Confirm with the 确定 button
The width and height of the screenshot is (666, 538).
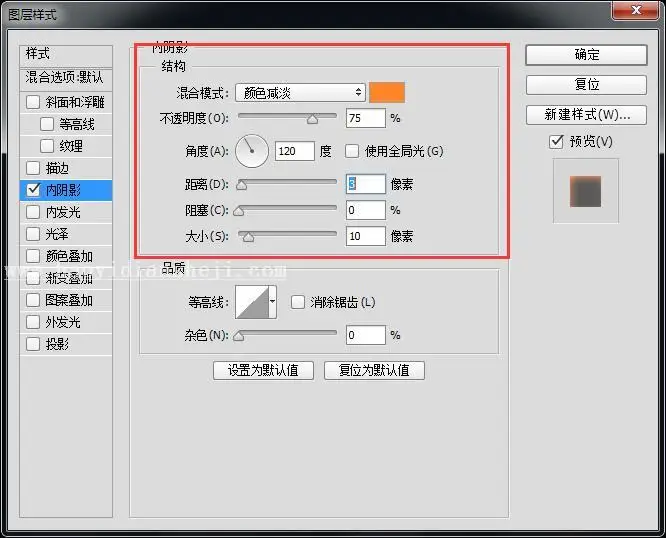(x=586, y=55)
